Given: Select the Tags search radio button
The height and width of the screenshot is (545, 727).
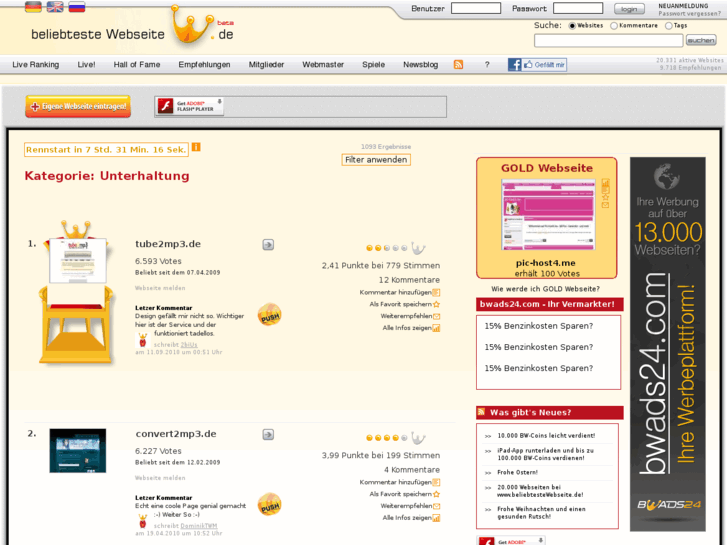Looking at the screenshot, I should click(x=669, y=26).
